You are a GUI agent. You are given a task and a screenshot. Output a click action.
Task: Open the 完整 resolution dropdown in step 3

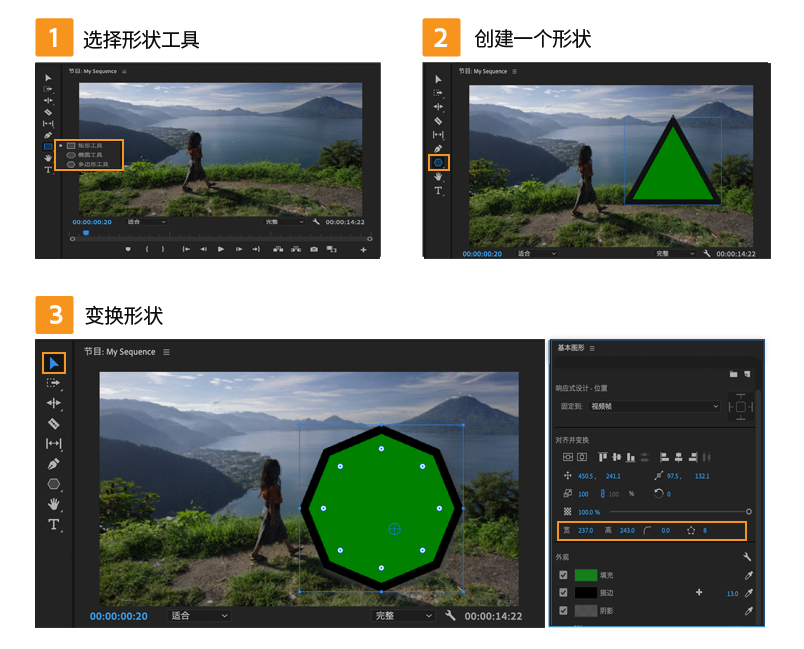(x=404, y=616)
